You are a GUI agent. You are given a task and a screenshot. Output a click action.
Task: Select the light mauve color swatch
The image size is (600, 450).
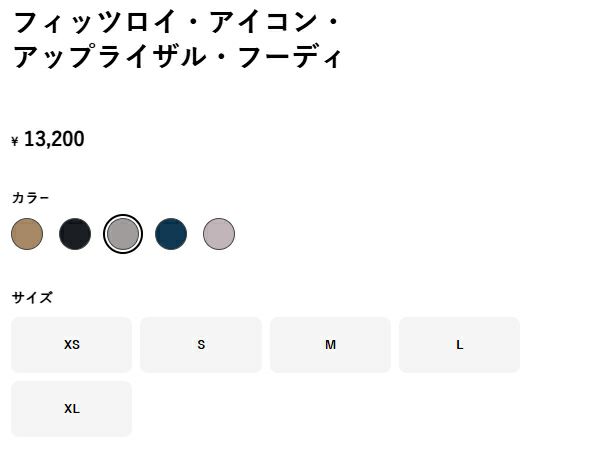coord(219,234)
